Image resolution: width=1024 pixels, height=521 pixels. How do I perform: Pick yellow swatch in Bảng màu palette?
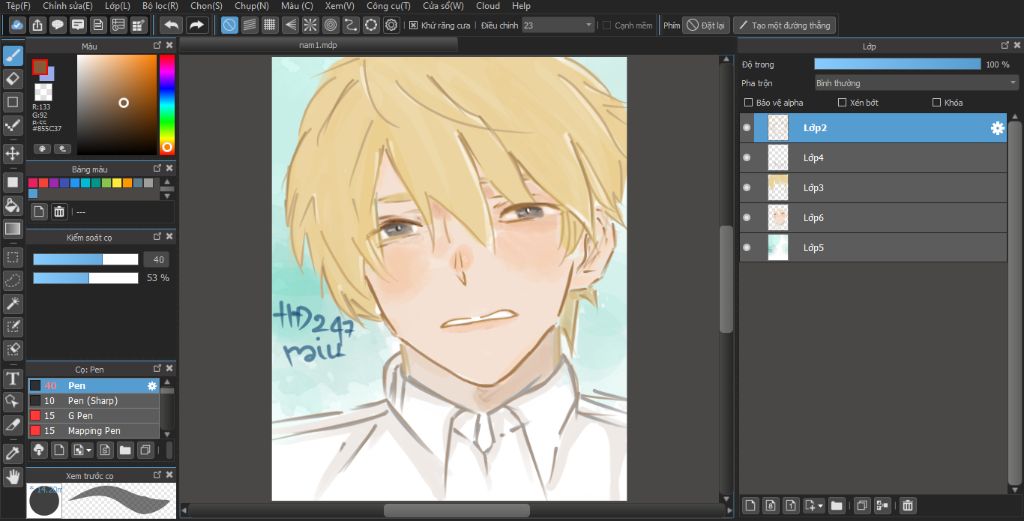[117, 183]
